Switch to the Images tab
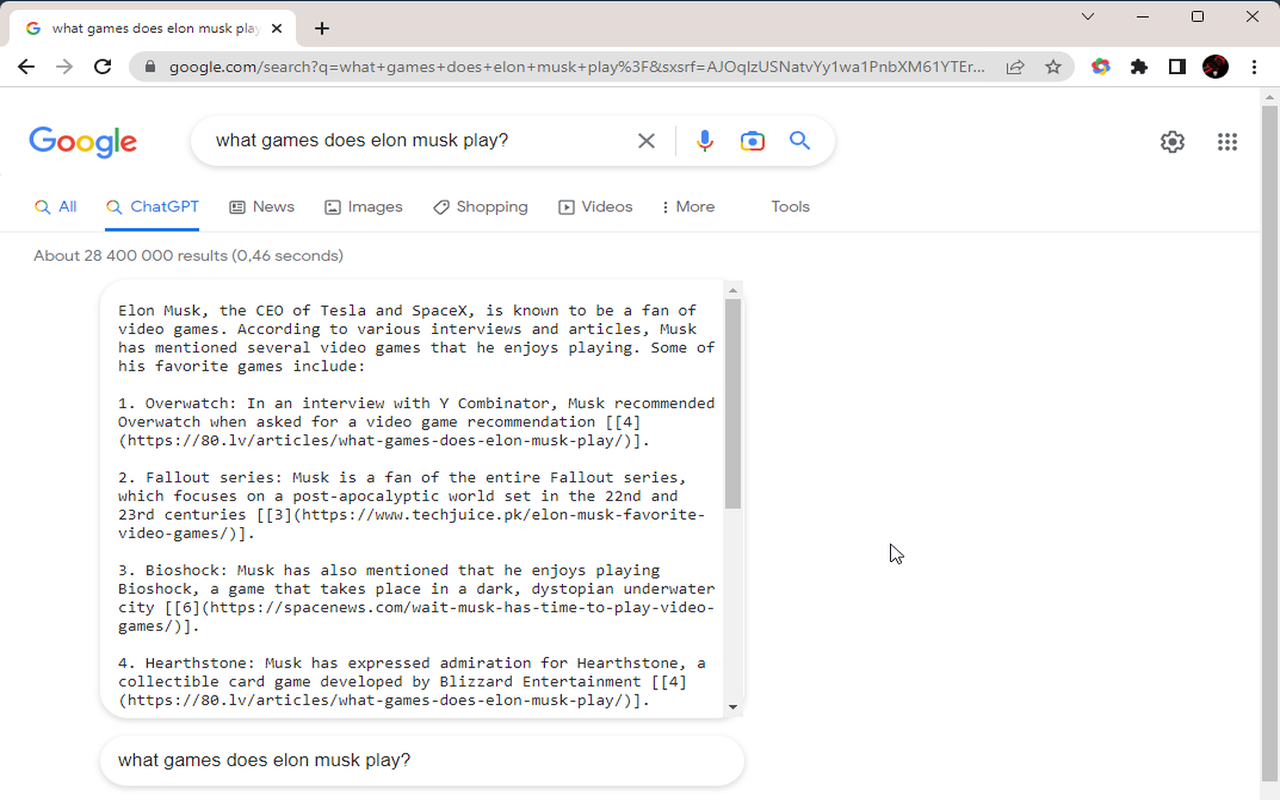Viewport: 1280px width, 800px height. click(x=364, y=207)
